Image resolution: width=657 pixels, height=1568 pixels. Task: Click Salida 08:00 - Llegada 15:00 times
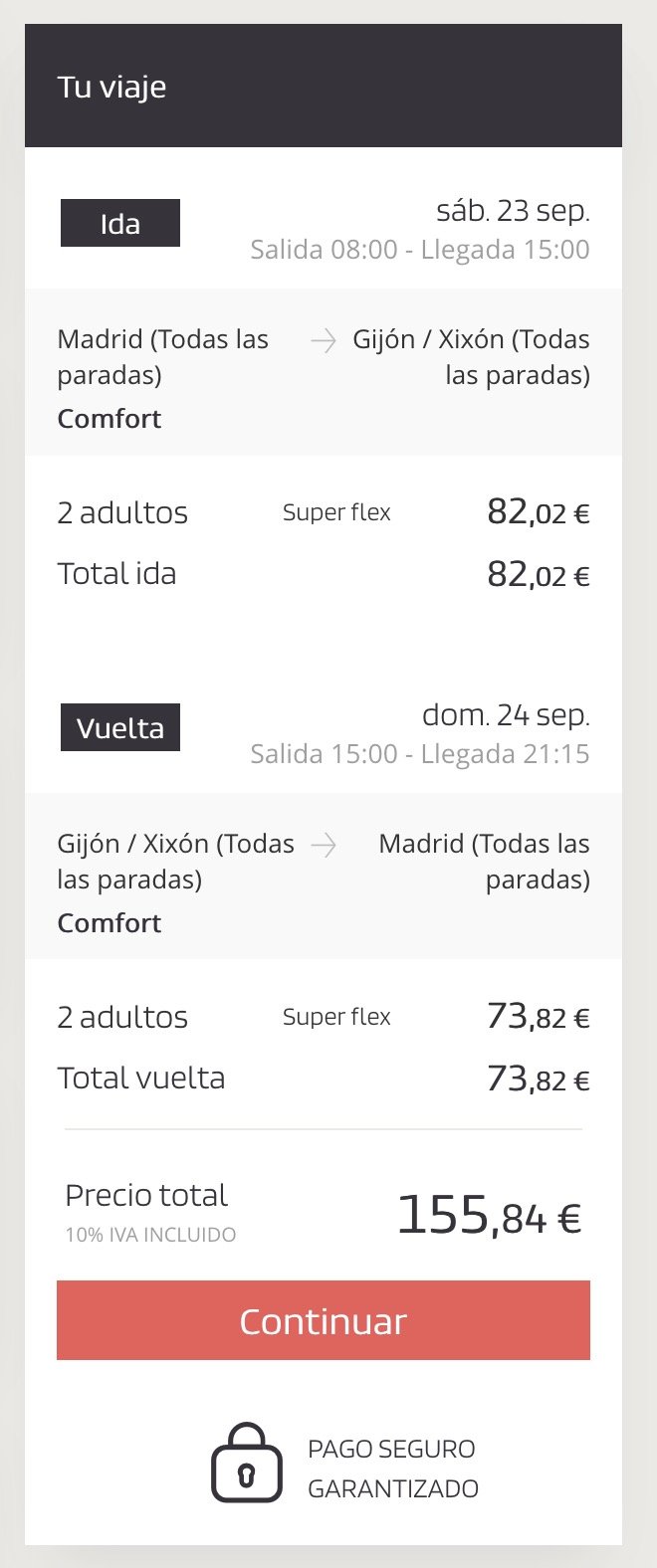419,250
